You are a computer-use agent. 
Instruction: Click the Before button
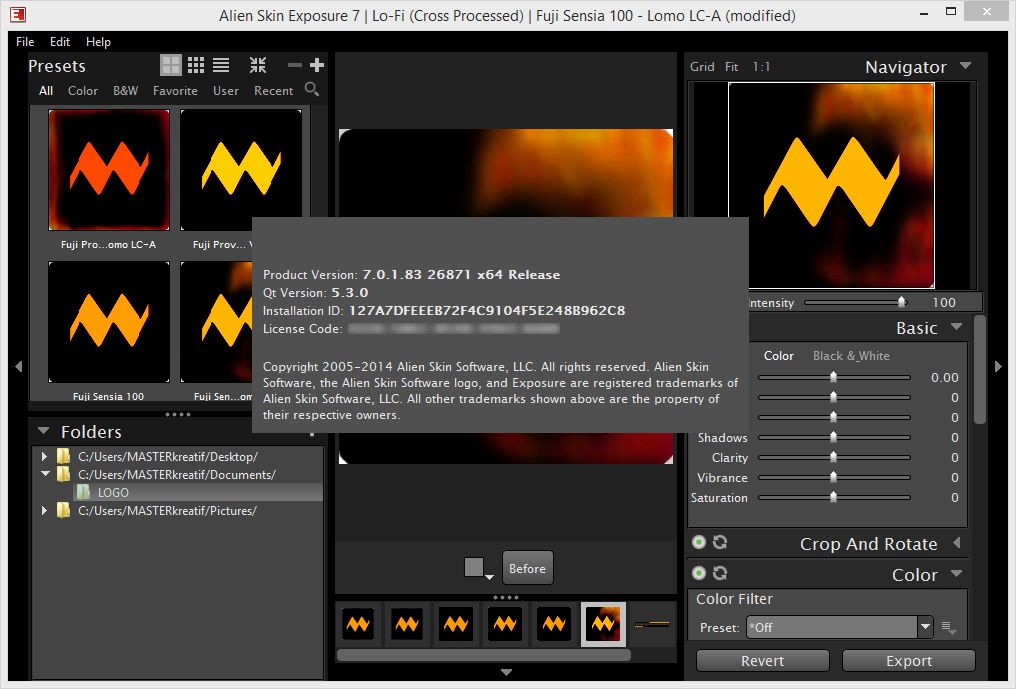point(527,568)
